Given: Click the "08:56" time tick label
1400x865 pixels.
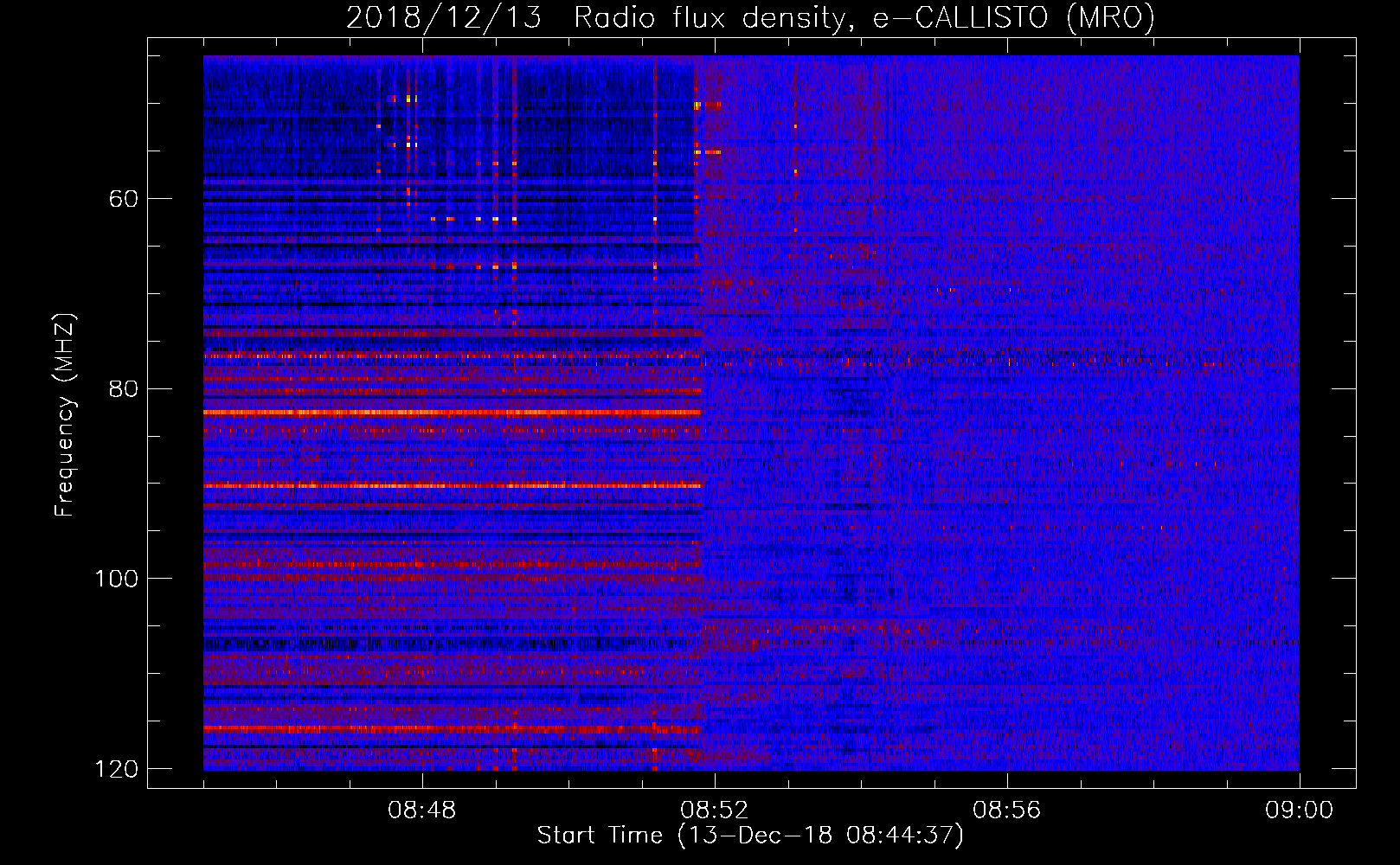Looking at the screenshot, I should pos(1007,811).
